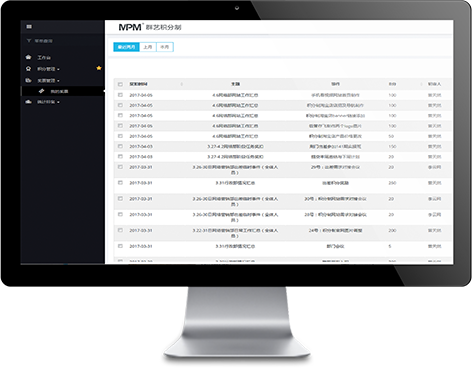472x368 pixels.
Task: Select the highlighted blue period tab
Action: click(126, 47)
